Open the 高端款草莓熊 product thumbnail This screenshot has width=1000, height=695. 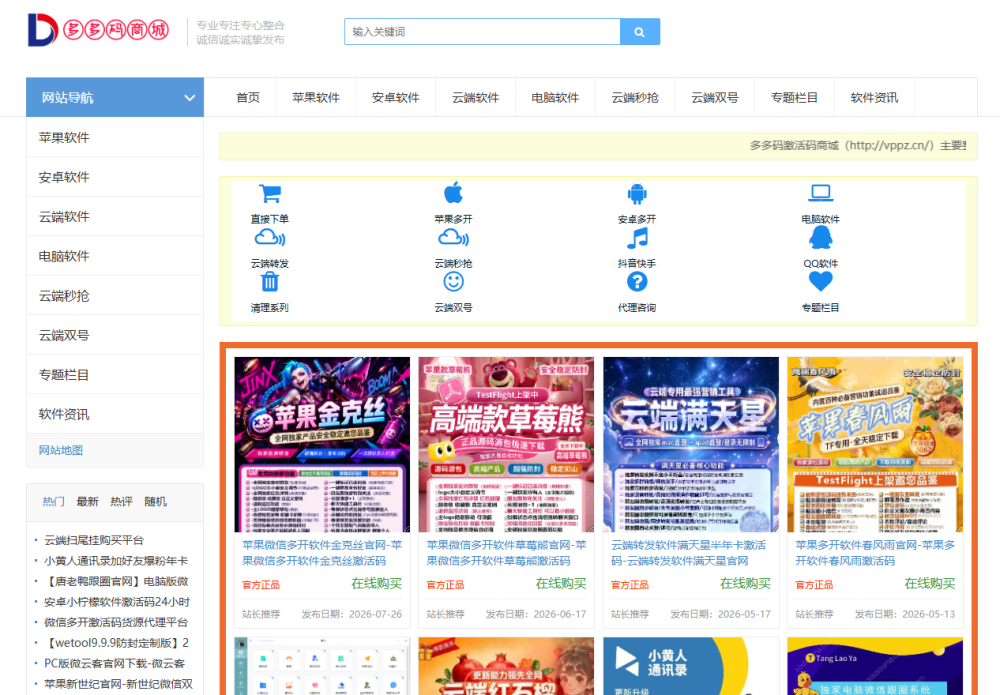pyautogui.click(x=506, y=444)
